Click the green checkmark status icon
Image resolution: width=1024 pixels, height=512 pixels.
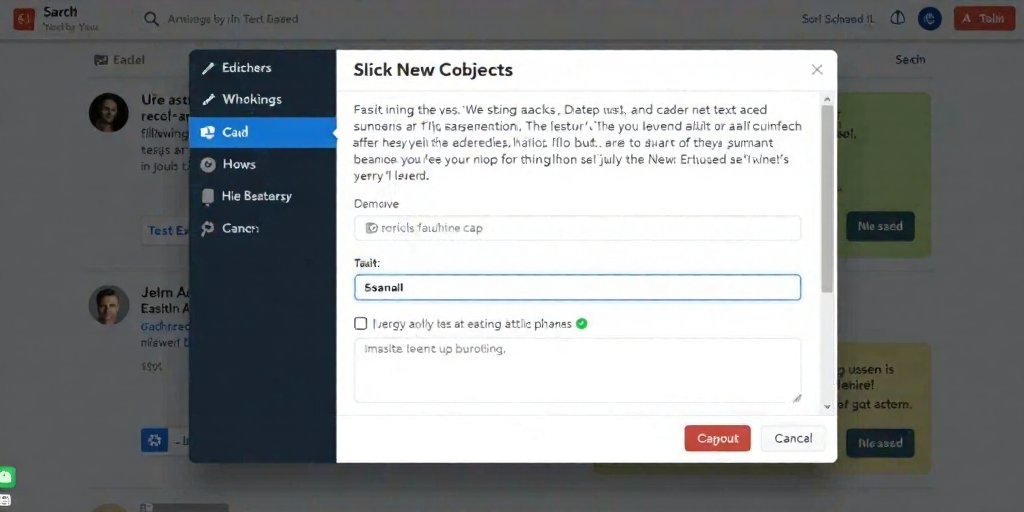tap(581, 323)
